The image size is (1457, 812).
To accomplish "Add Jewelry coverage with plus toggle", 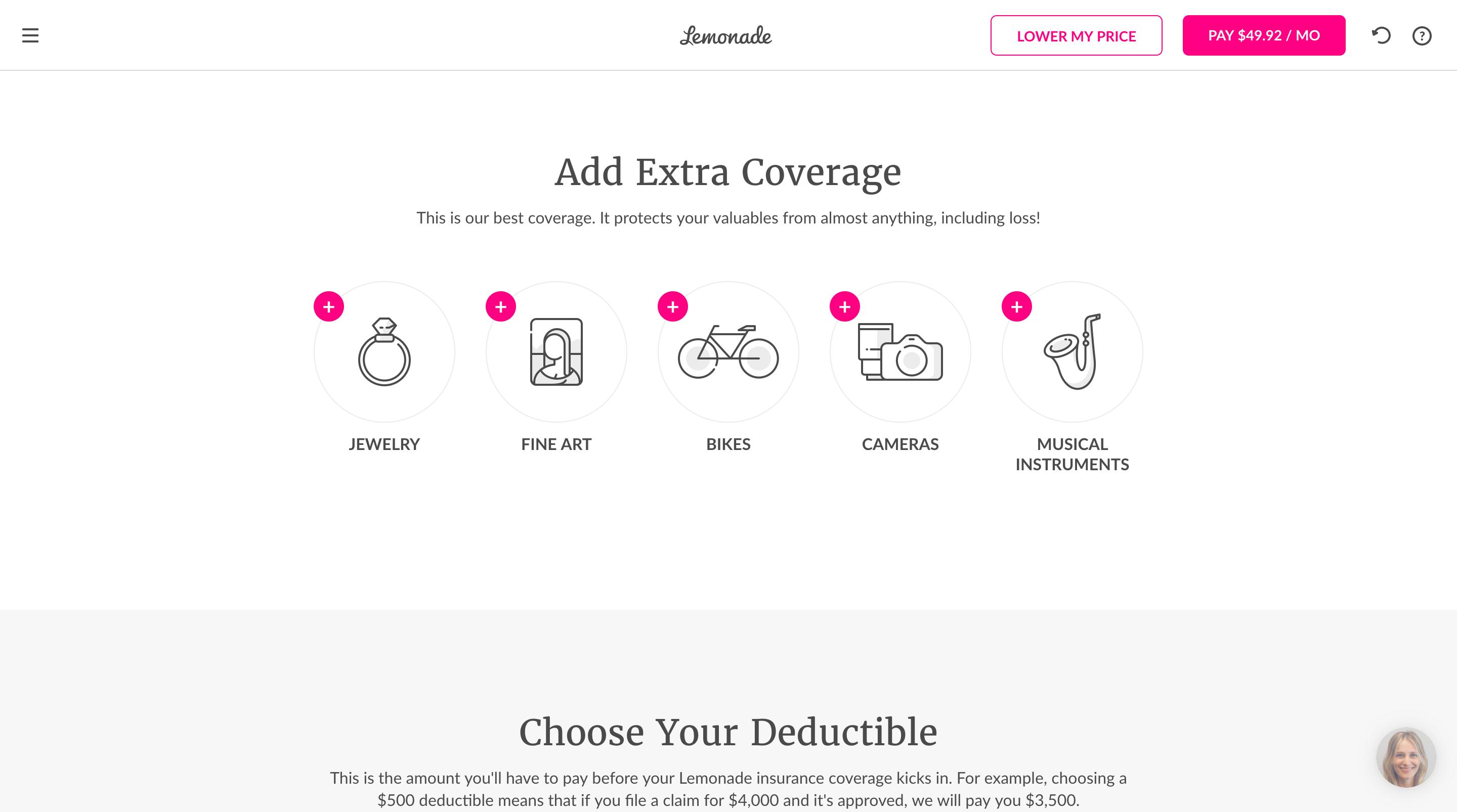I will [x=329, y=306].
